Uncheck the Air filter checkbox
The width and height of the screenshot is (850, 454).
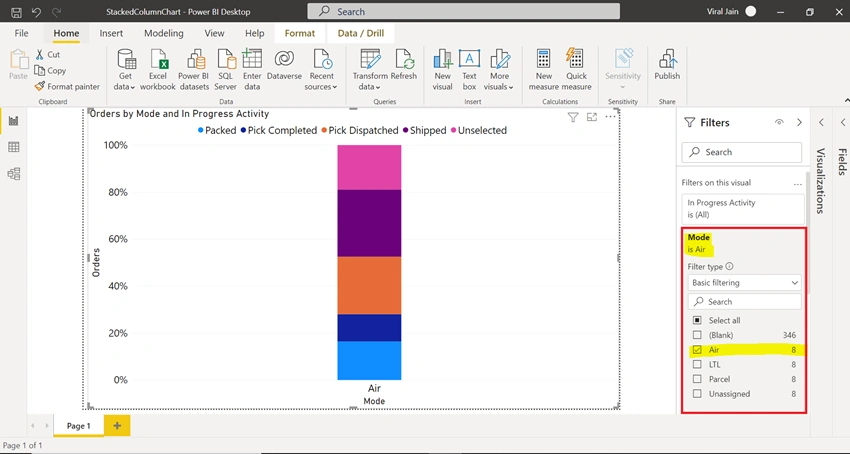click(698, 350)
